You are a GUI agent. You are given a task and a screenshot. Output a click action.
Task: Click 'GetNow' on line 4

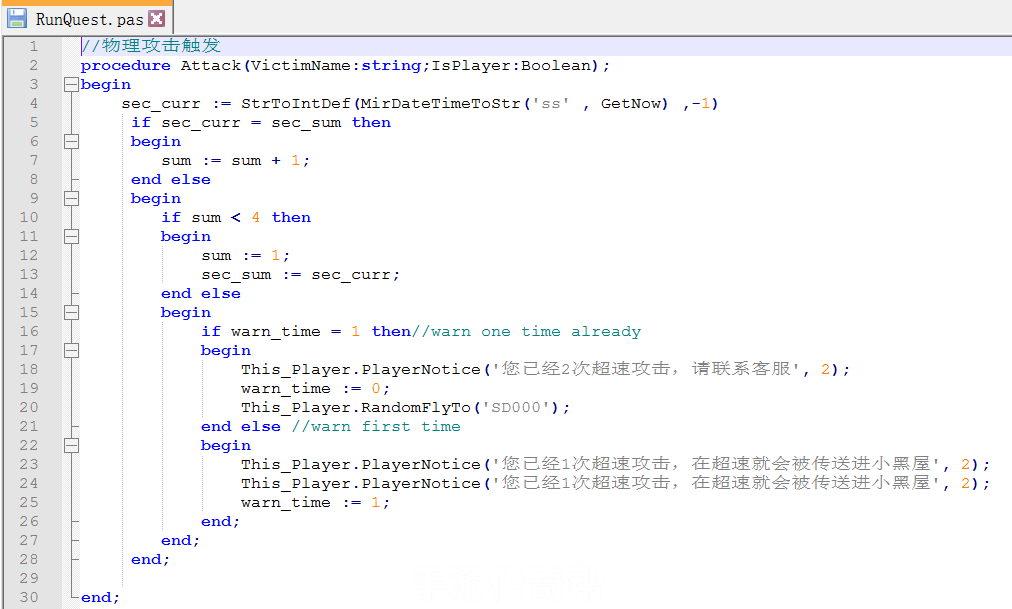(631, 104)
